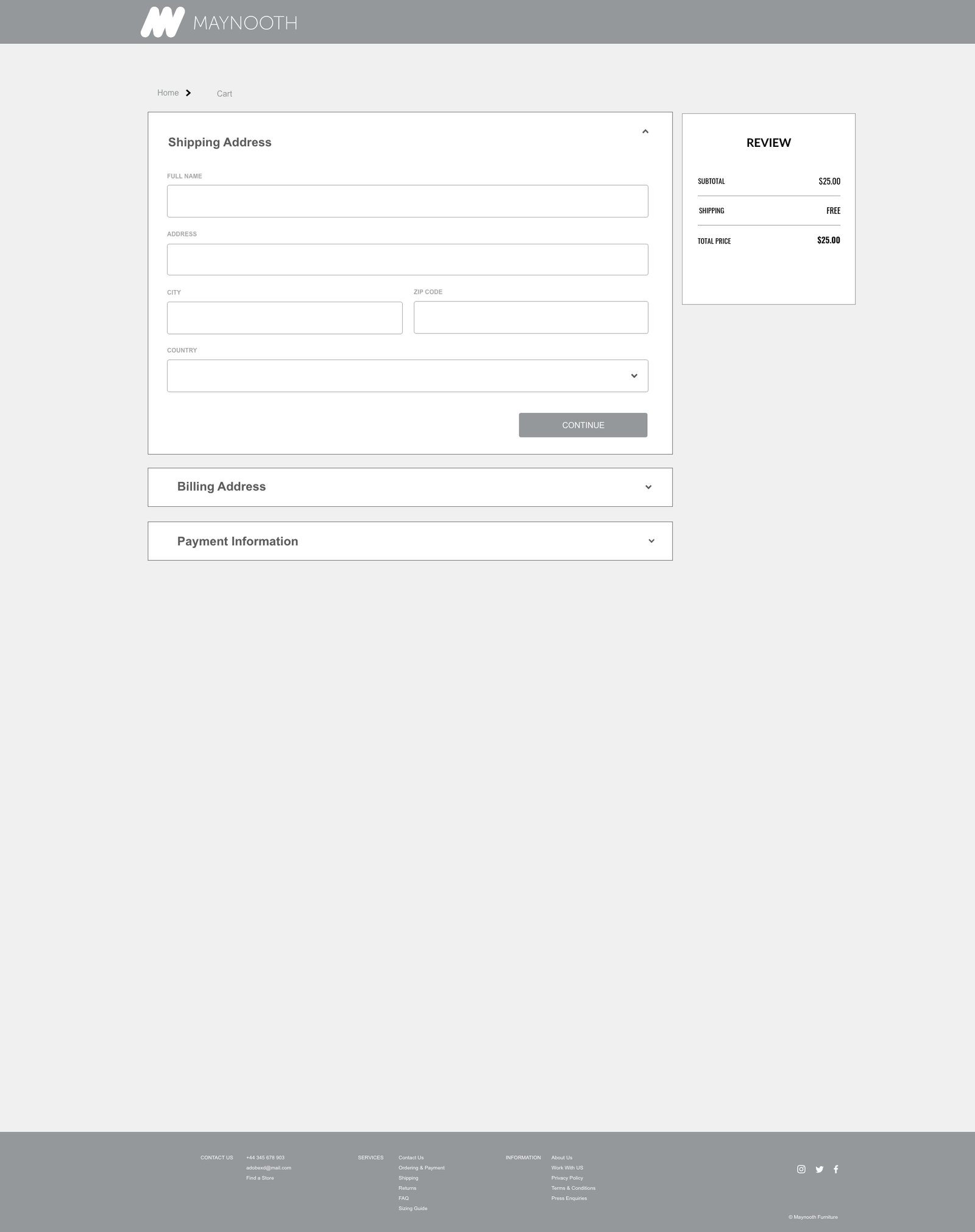Open the Returns footer link
Screen dimensions: 975x1232
[x=408, y=1188]
